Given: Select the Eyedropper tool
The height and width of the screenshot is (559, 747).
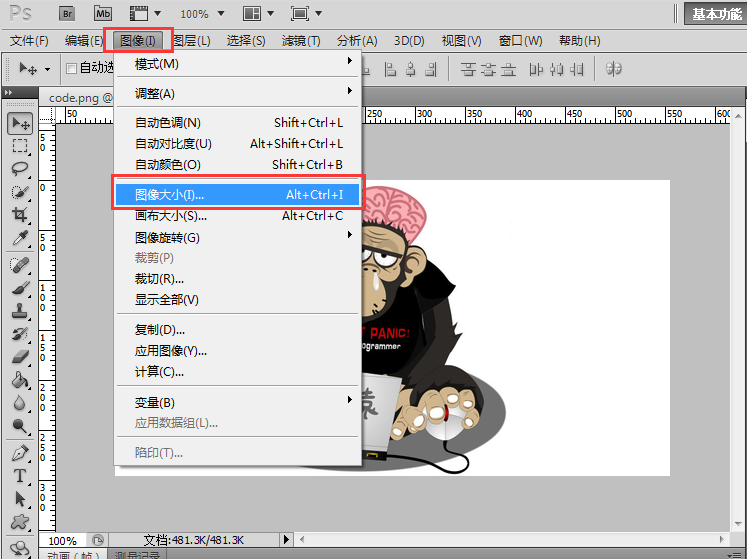Looking at the screenshot, I should click(x=20, y=237).
